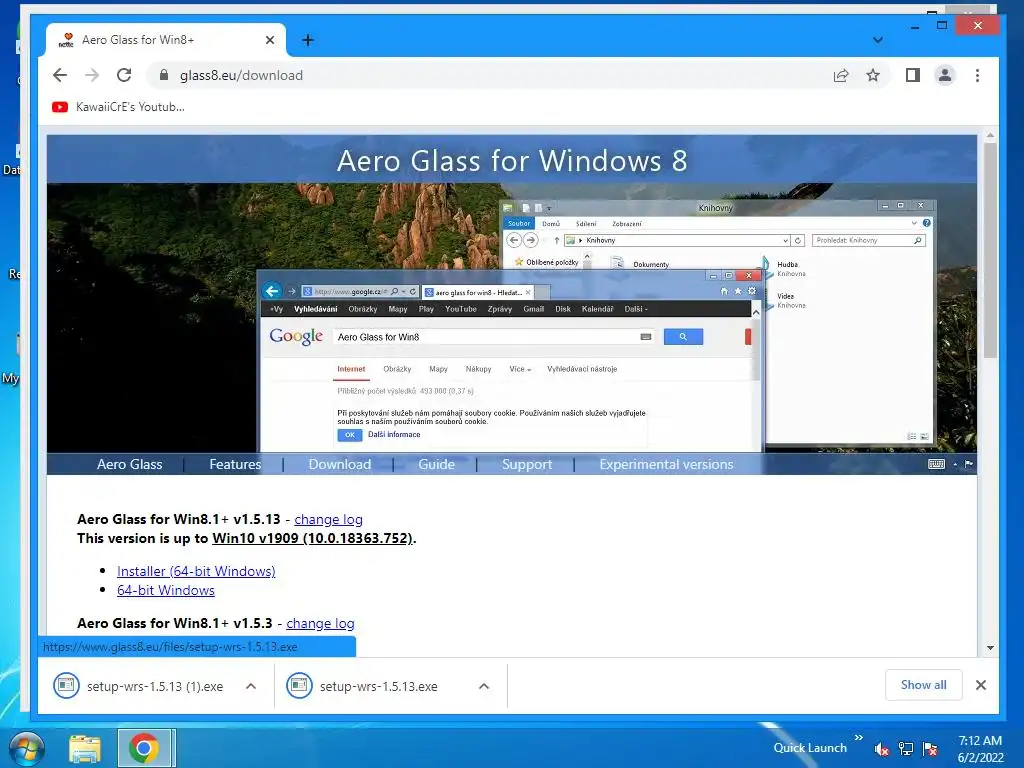
Task: Go to the Download menu item
Action: point(340,464)
